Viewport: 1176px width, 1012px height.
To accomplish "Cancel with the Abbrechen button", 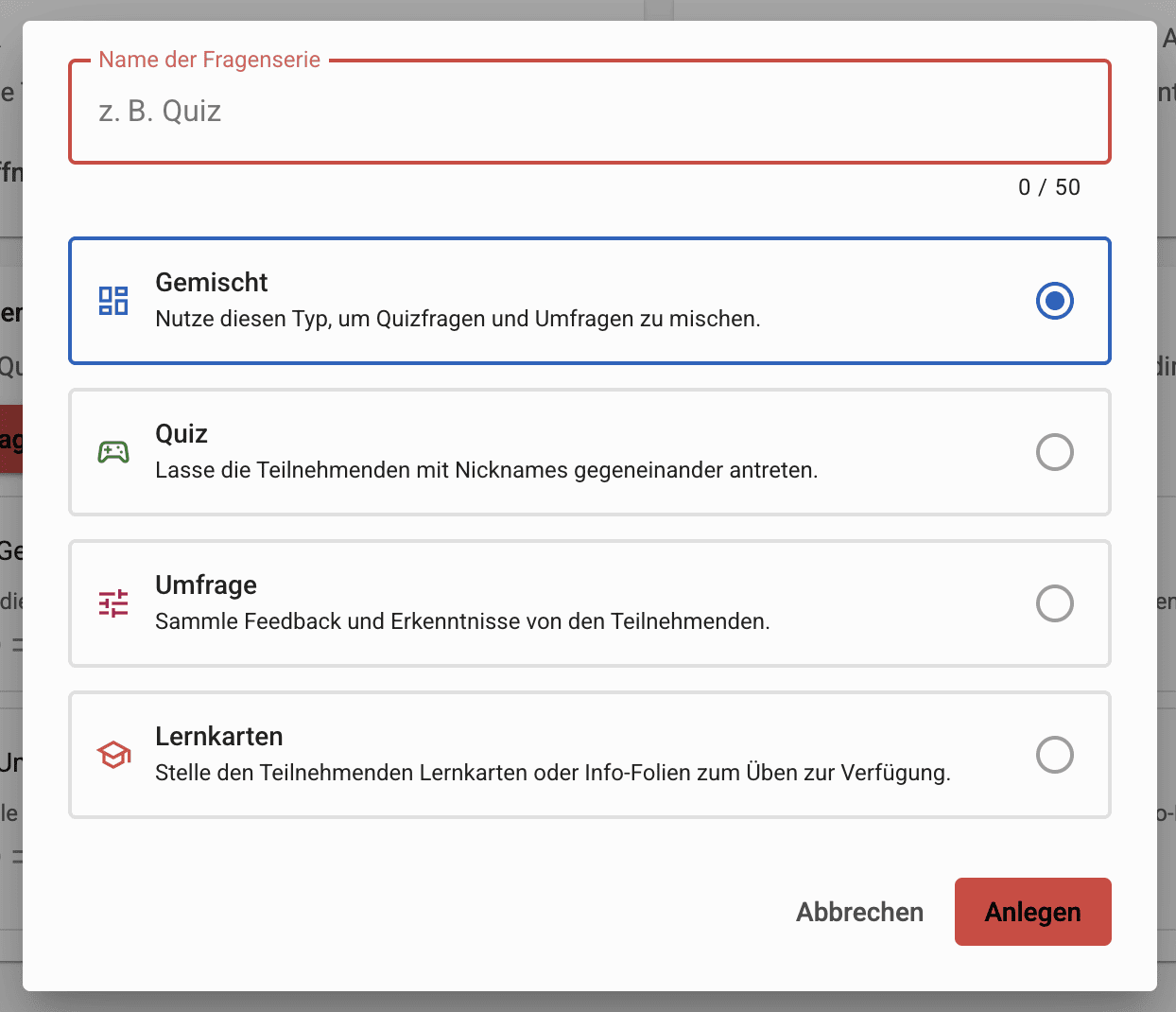I will click(860, 912).
